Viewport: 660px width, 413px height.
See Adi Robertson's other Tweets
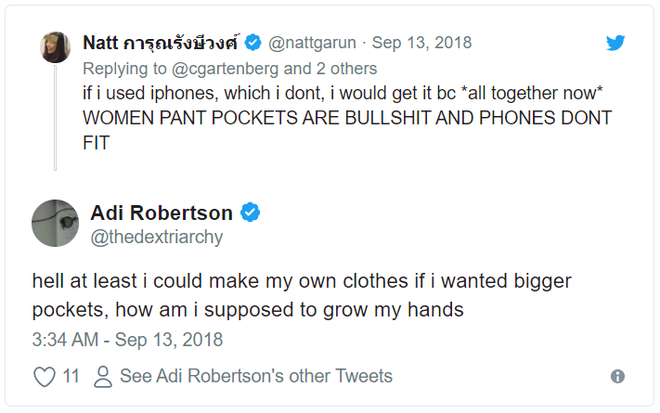click(256, 377)
